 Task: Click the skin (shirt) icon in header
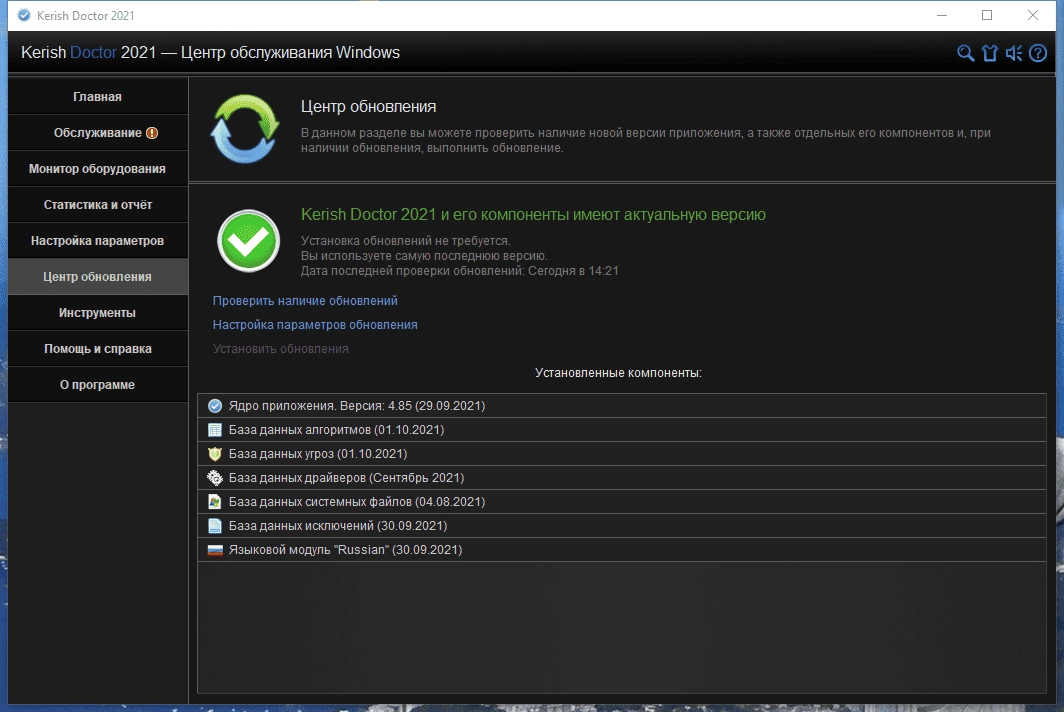point(989,53)
